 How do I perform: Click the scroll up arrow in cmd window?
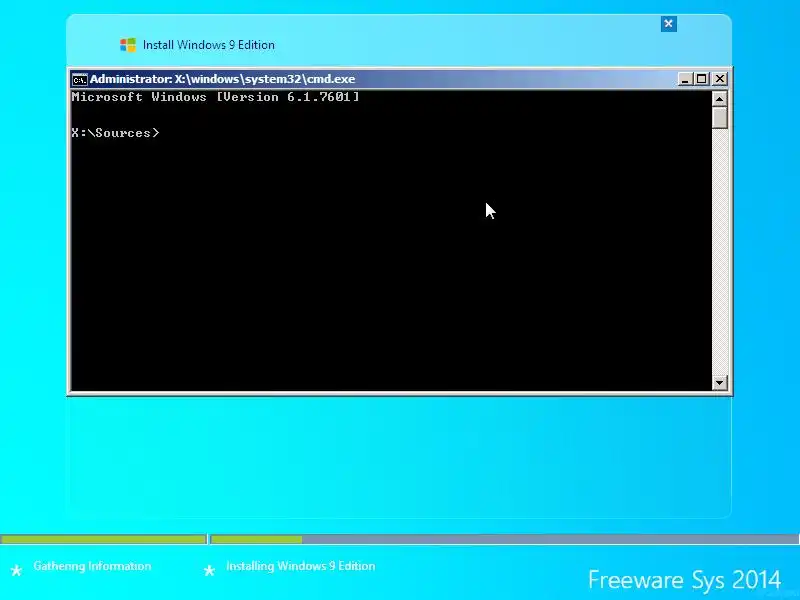tap(719, 98)
